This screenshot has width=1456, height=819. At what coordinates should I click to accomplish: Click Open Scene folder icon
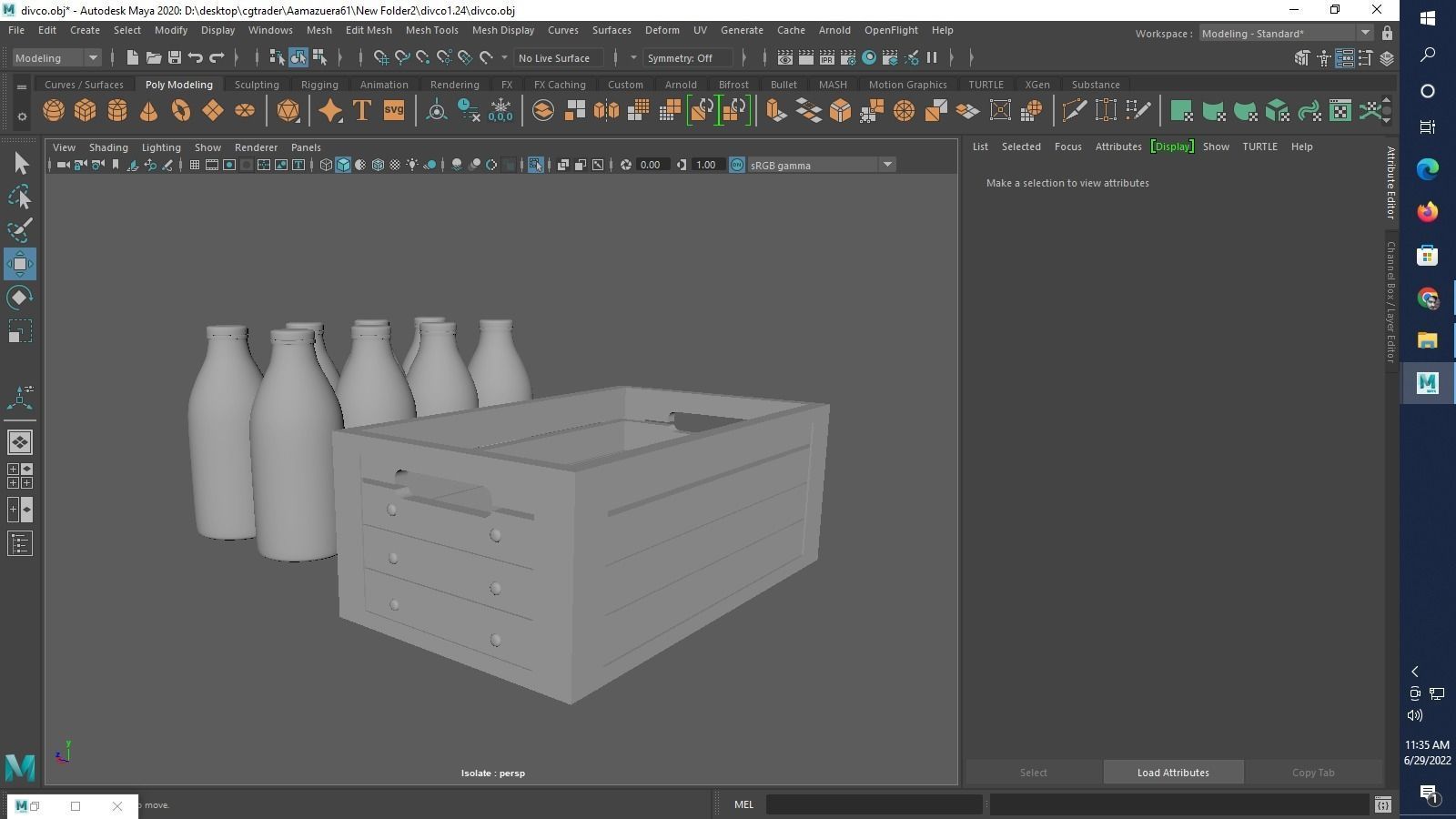tap(154, 58)
